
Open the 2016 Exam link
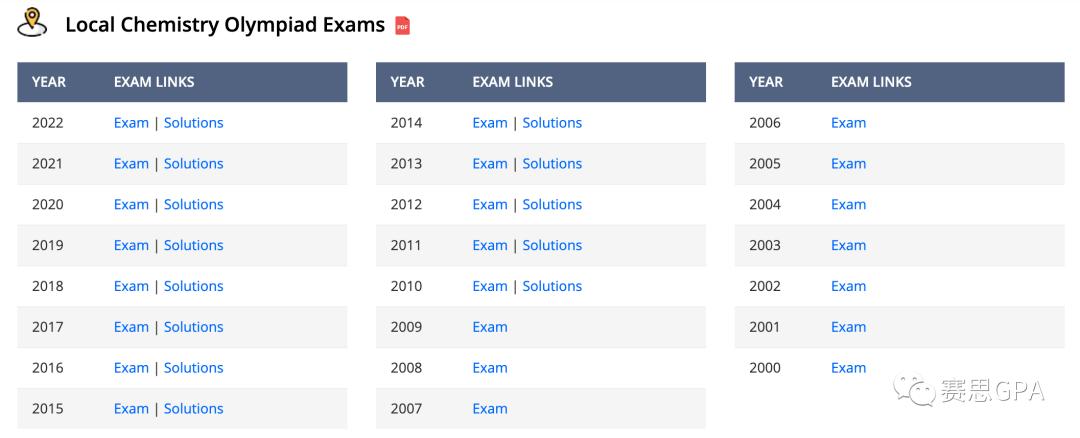coord(131,368)
